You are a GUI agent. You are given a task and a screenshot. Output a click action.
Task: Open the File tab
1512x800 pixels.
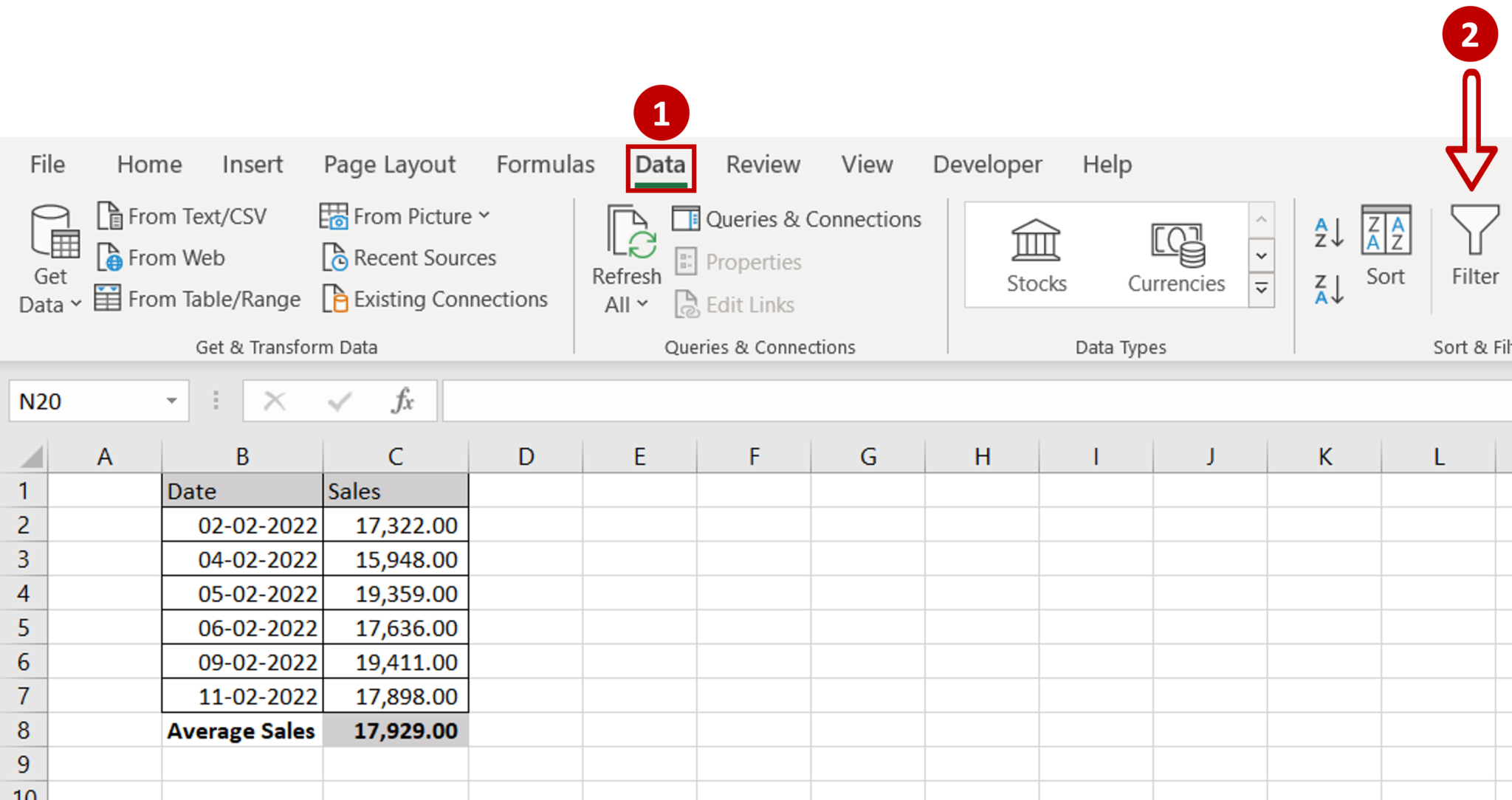pos(47,164)
